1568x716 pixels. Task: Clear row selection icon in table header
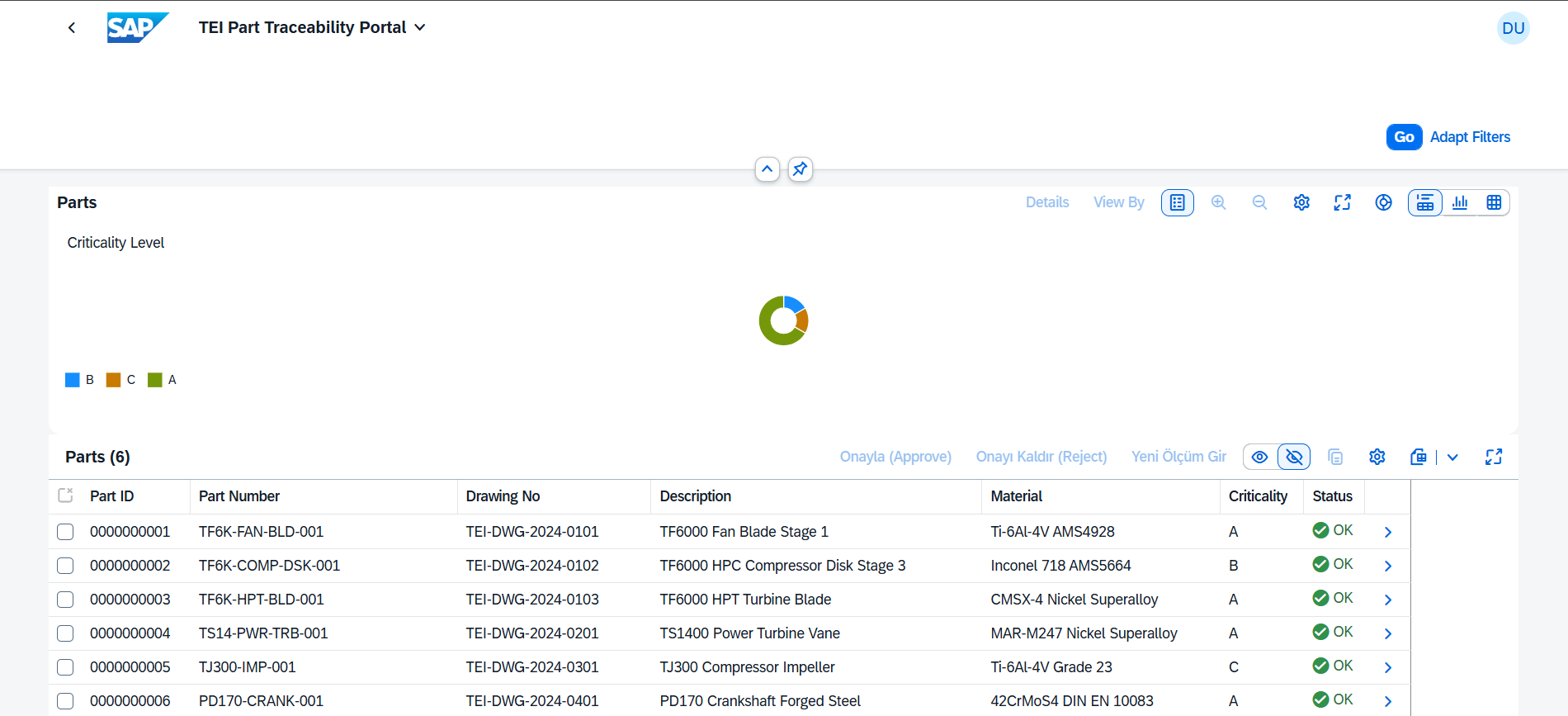[x=66, y=496]
